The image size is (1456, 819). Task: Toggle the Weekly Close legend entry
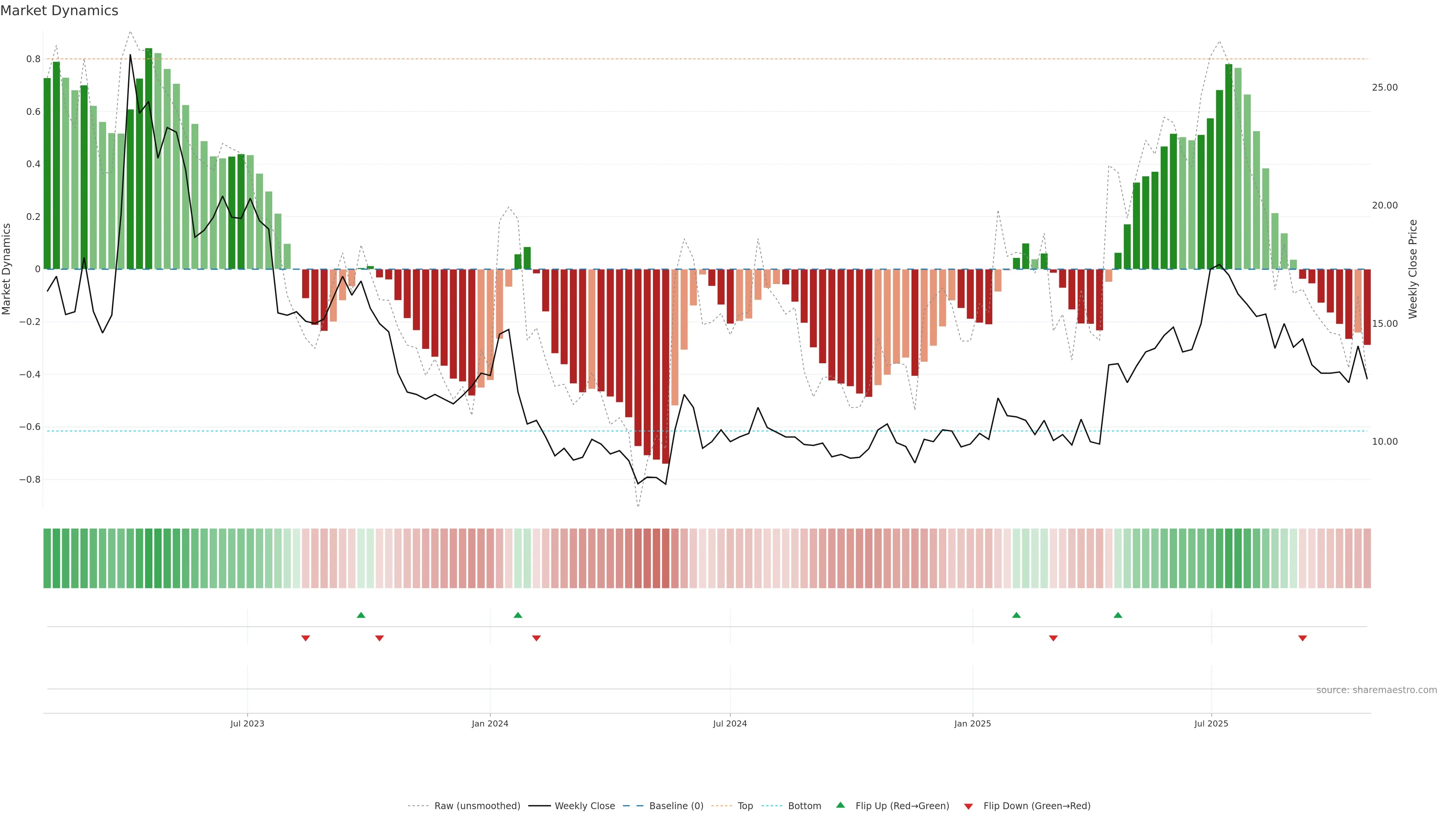[x=584, y=806]
